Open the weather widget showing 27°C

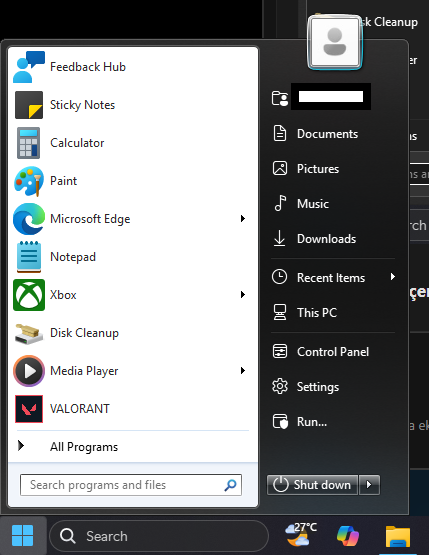(301, 535)
